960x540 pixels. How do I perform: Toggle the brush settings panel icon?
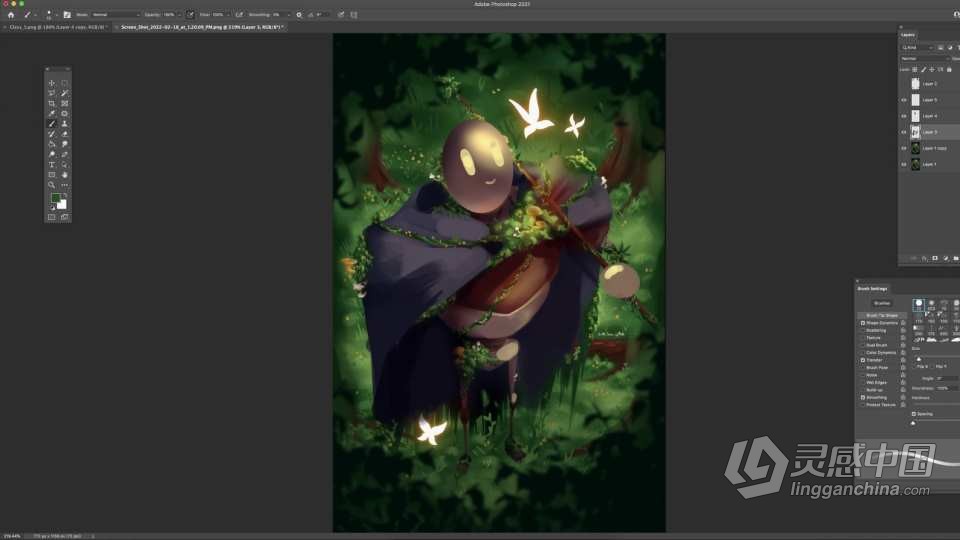(x=67, y=15)
